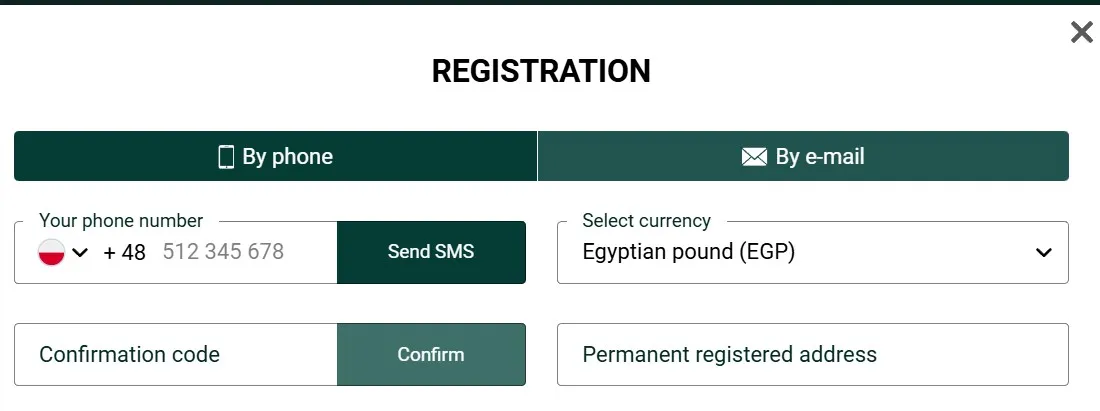Click the mobile phone icon in the By phone tab

[x=226, y=157]
